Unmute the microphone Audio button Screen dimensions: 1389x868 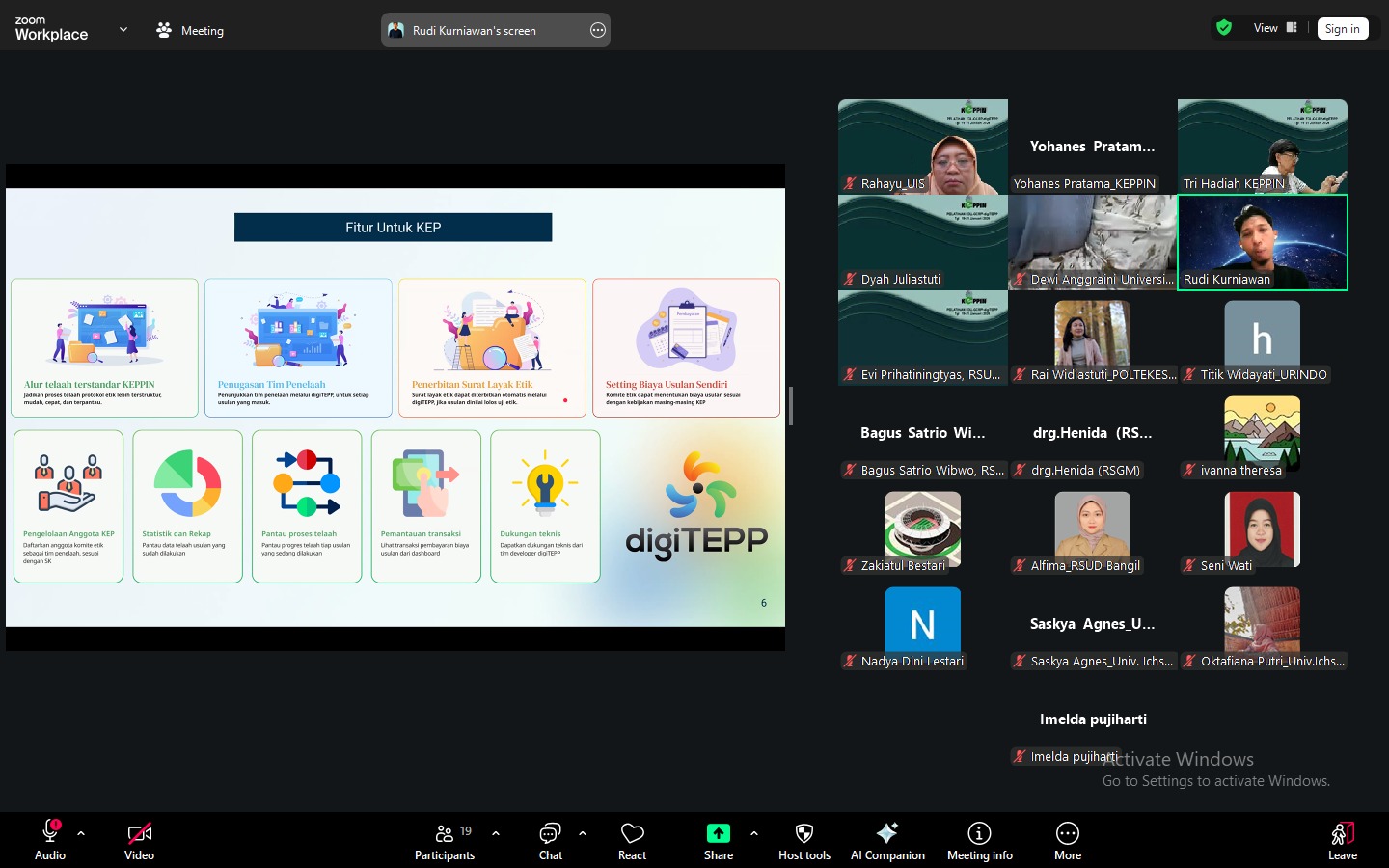(50, 834)
